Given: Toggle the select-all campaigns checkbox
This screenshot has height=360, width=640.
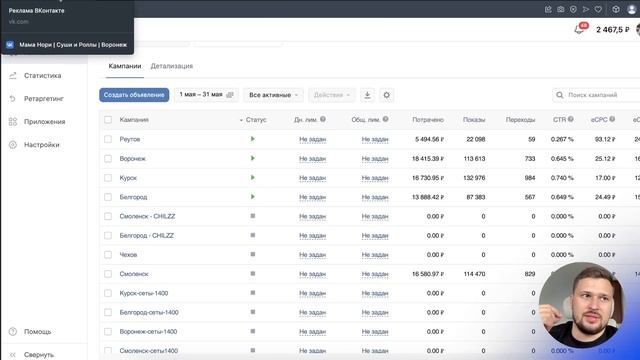Looking at the screenshot, I should [x=108, y=120].
